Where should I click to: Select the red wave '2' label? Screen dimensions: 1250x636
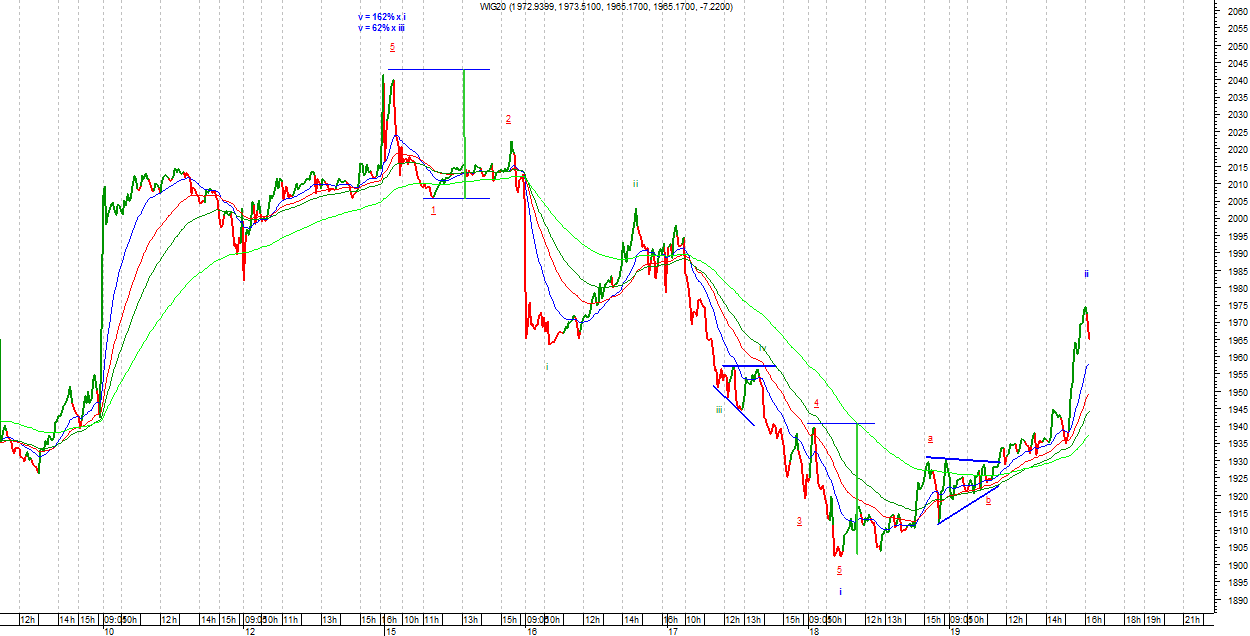tap(508, 119)
